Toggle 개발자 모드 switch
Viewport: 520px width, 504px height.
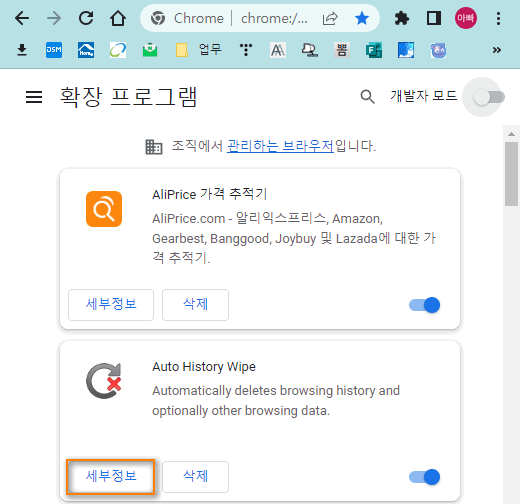coord(489,98)
